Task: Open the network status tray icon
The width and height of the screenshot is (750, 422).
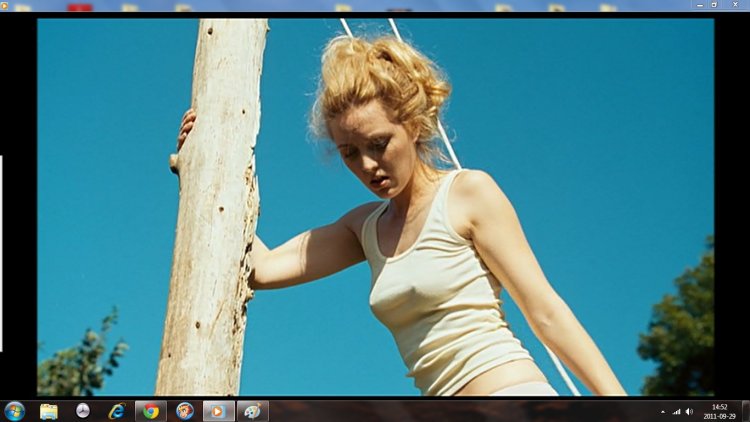Action: (x=676, y=412)
